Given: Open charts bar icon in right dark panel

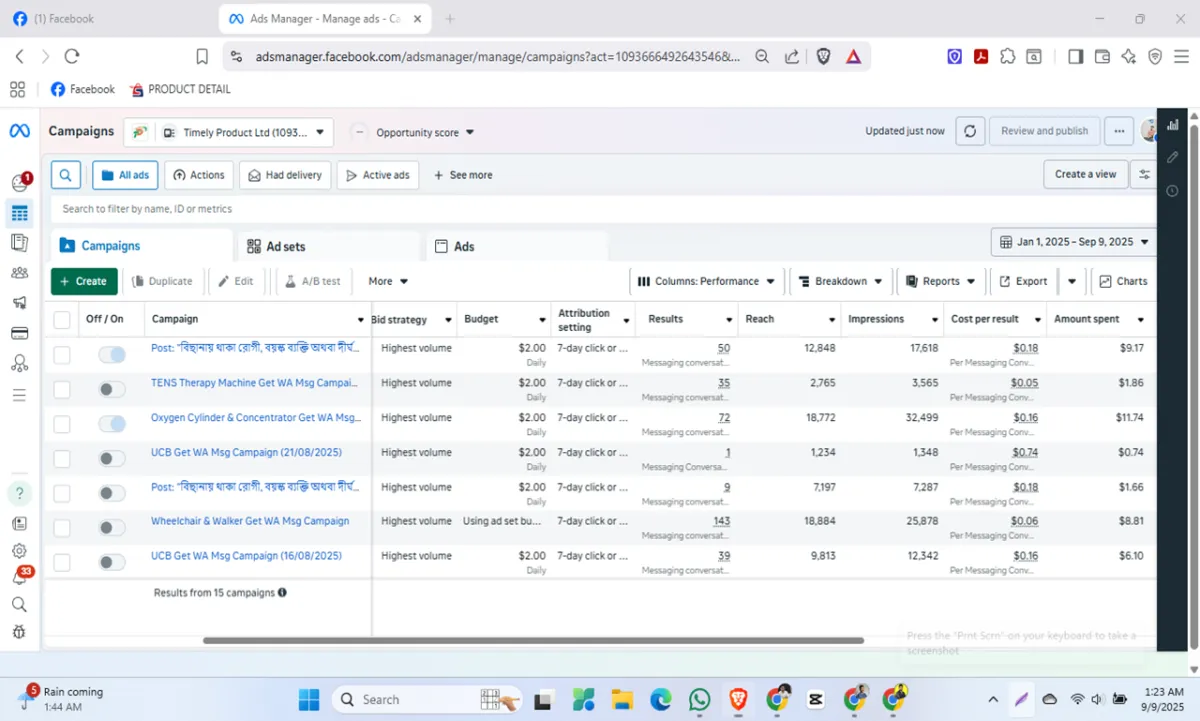Looking at the screenshot, I should [1172, 125].
